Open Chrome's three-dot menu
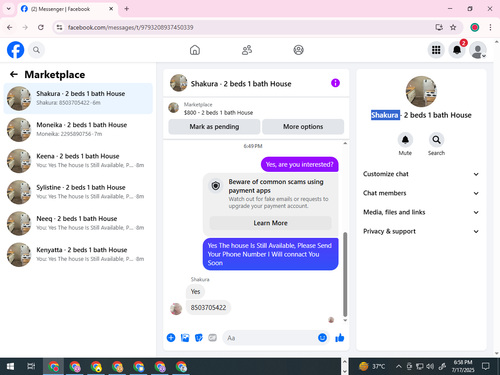The width and height of the screenshot is (500, 375). pos(490,27)
